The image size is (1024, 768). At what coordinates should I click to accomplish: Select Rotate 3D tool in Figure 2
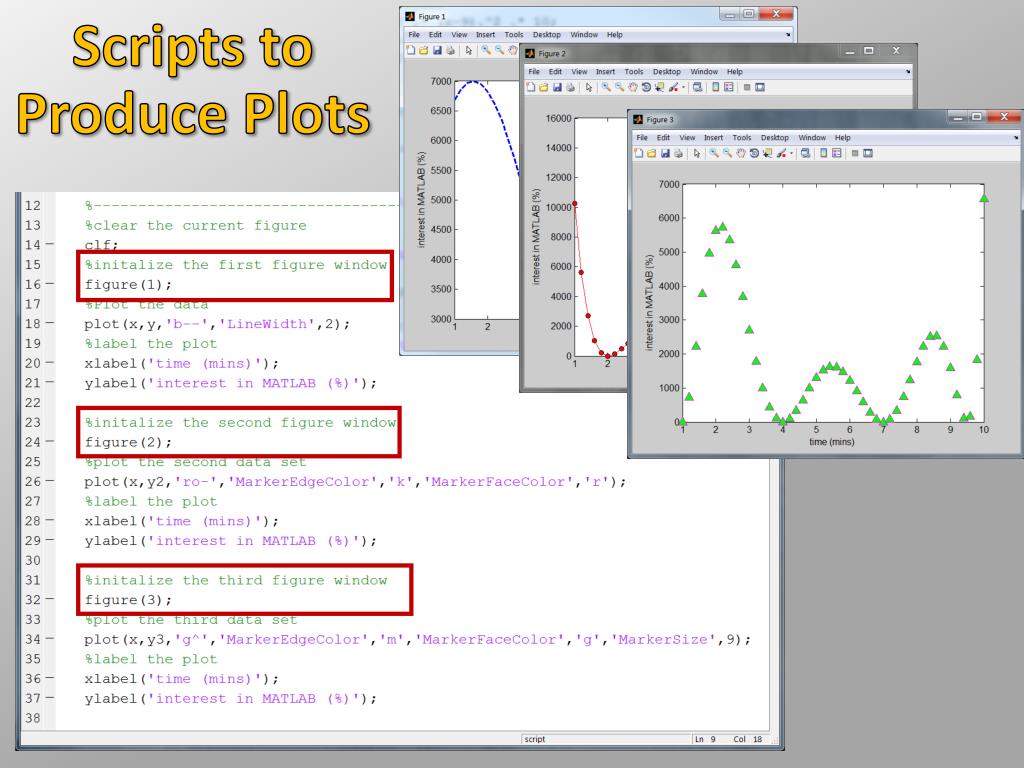click(647, 87)
